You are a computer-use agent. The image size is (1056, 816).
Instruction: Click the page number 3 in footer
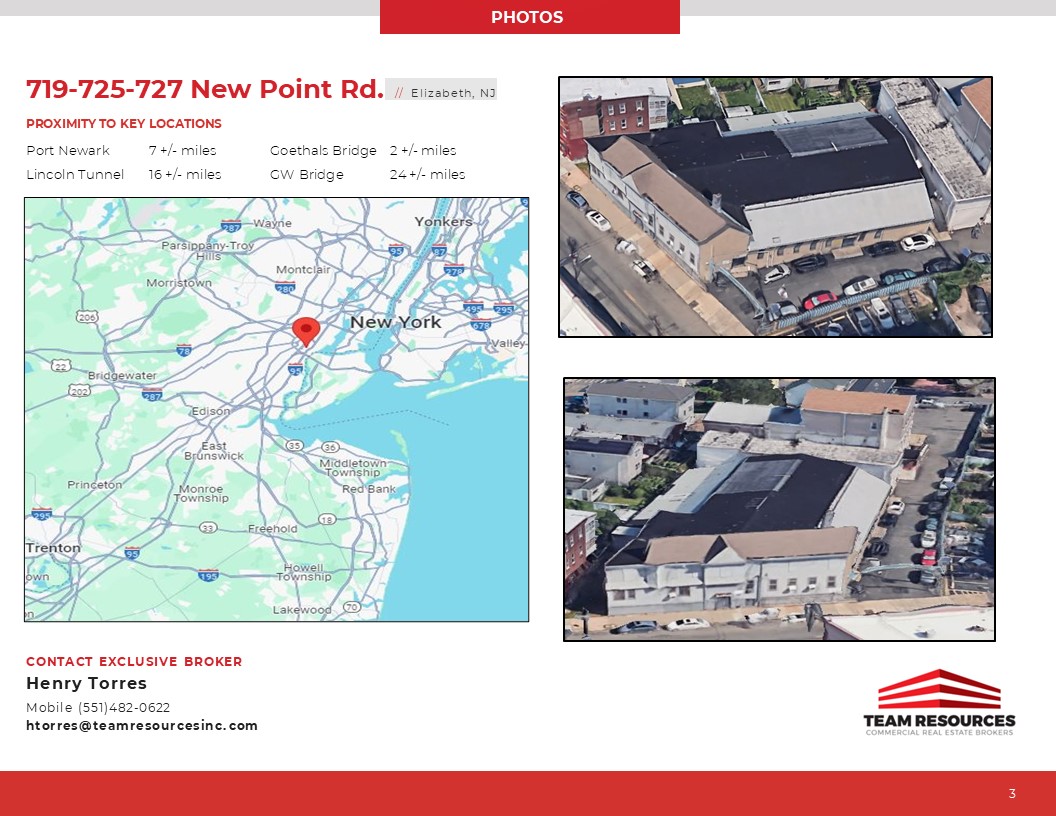point(1012,793)
